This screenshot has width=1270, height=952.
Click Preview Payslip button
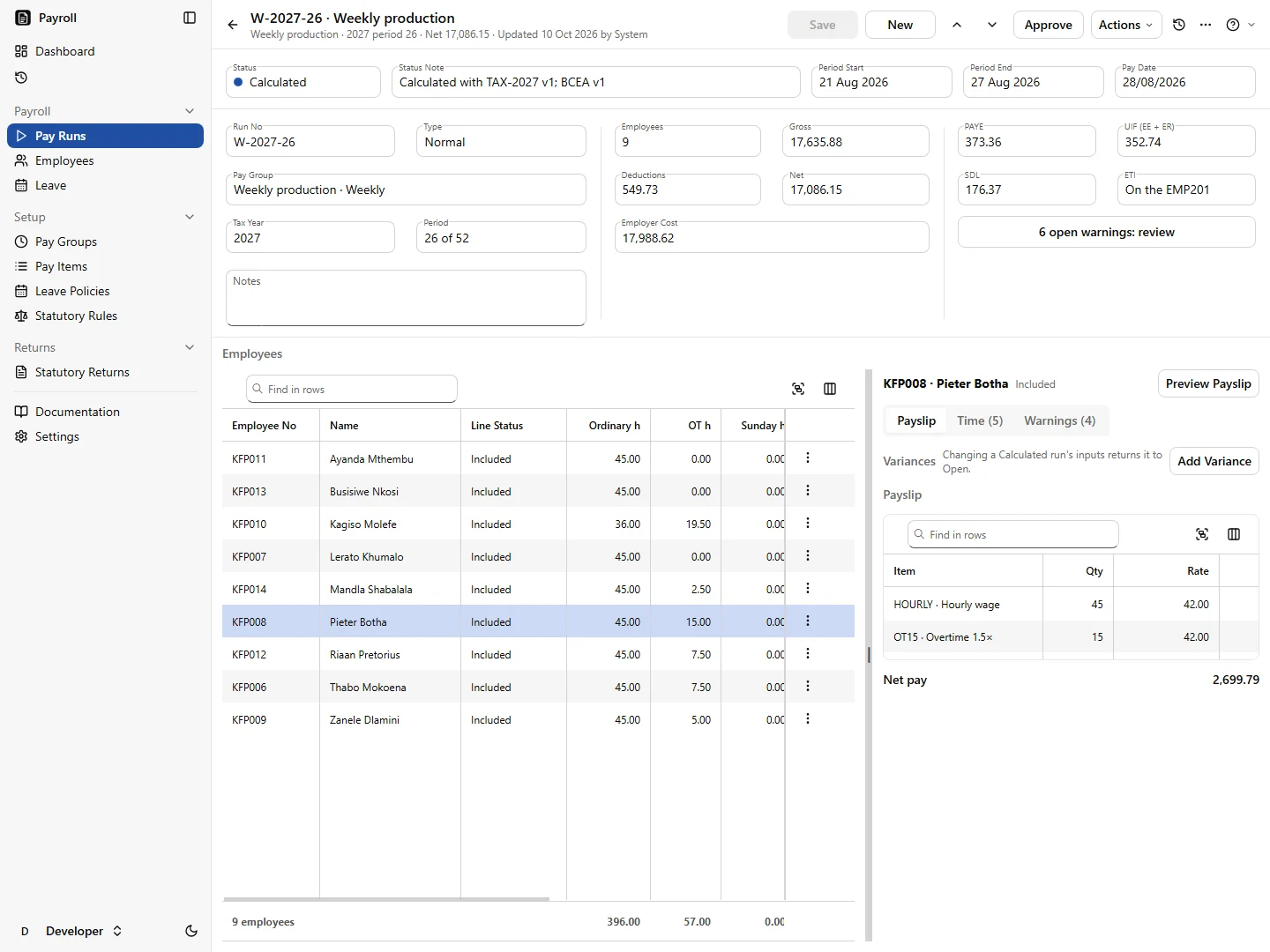(1208, 383)
